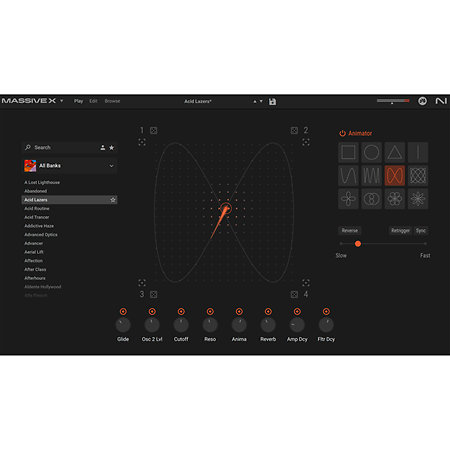Switch to the Play view

pos(78,101)
